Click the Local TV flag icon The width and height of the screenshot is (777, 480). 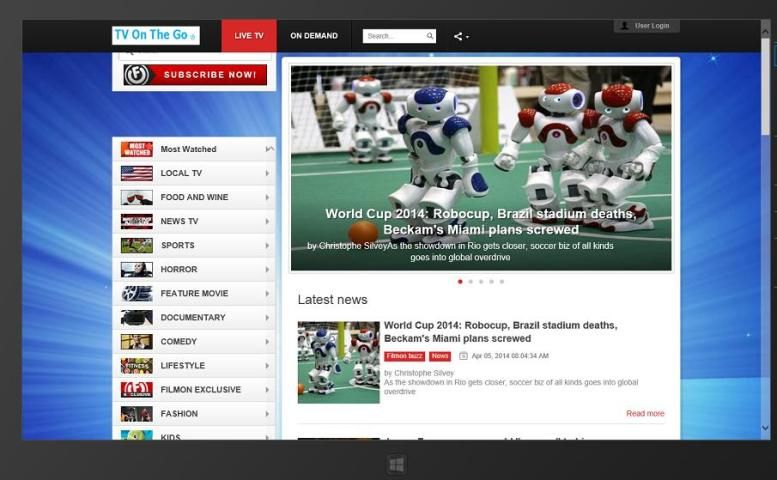pos(137,173)
